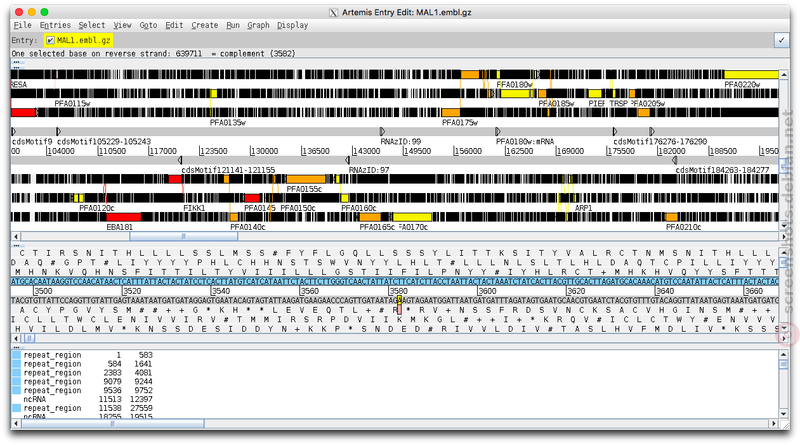The height and width of the screenshot is (445, 800).
Task: Open the Edit menu
Action: 174,25
